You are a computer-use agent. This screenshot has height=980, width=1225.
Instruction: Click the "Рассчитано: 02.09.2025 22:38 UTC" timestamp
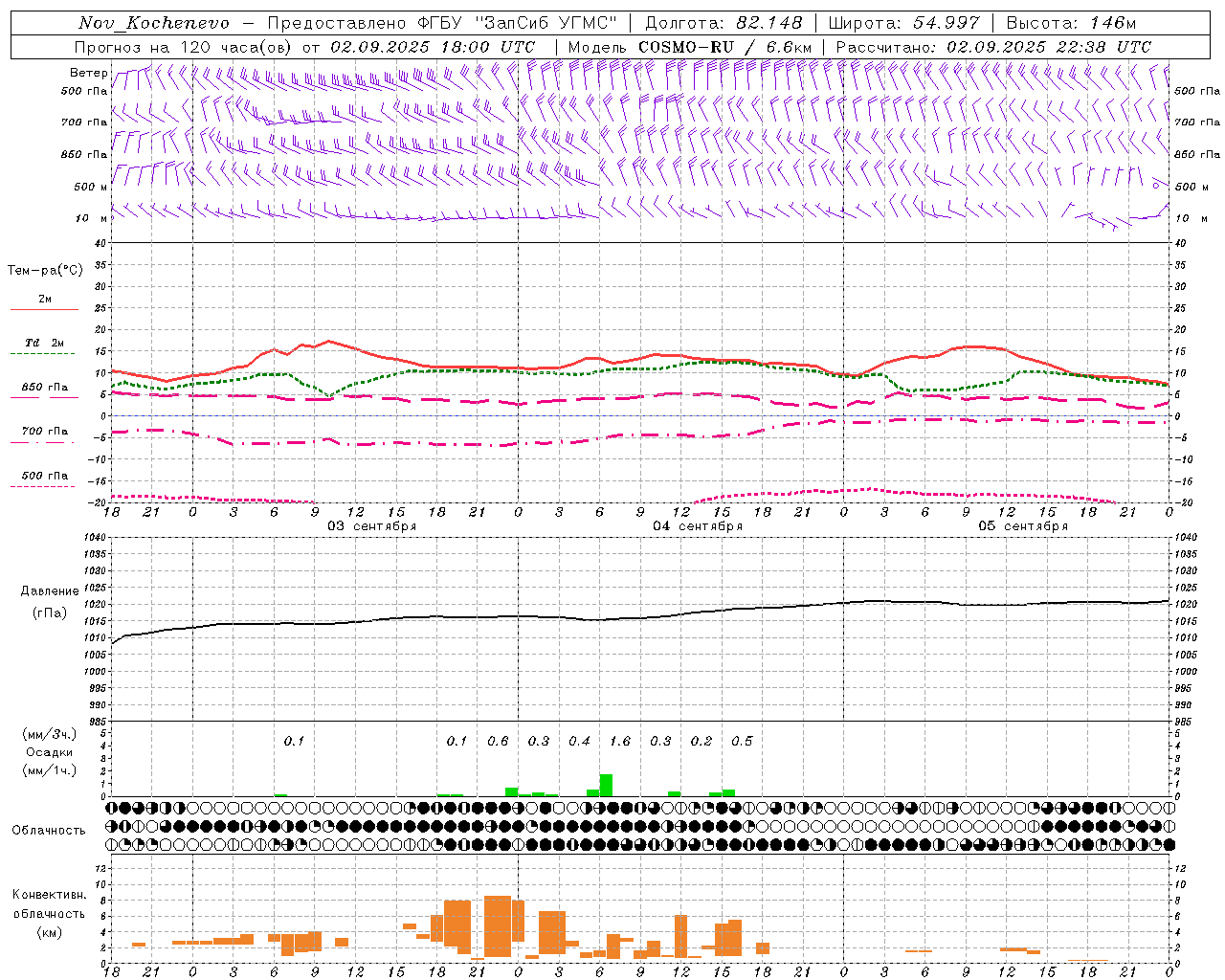993,47
